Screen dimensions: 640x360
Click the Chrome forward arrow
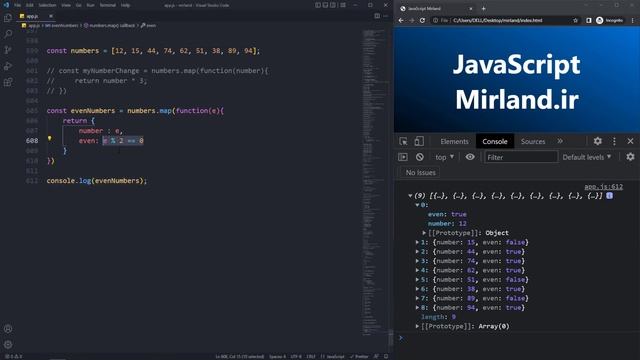pyautogui.click(x=411, y=20)
